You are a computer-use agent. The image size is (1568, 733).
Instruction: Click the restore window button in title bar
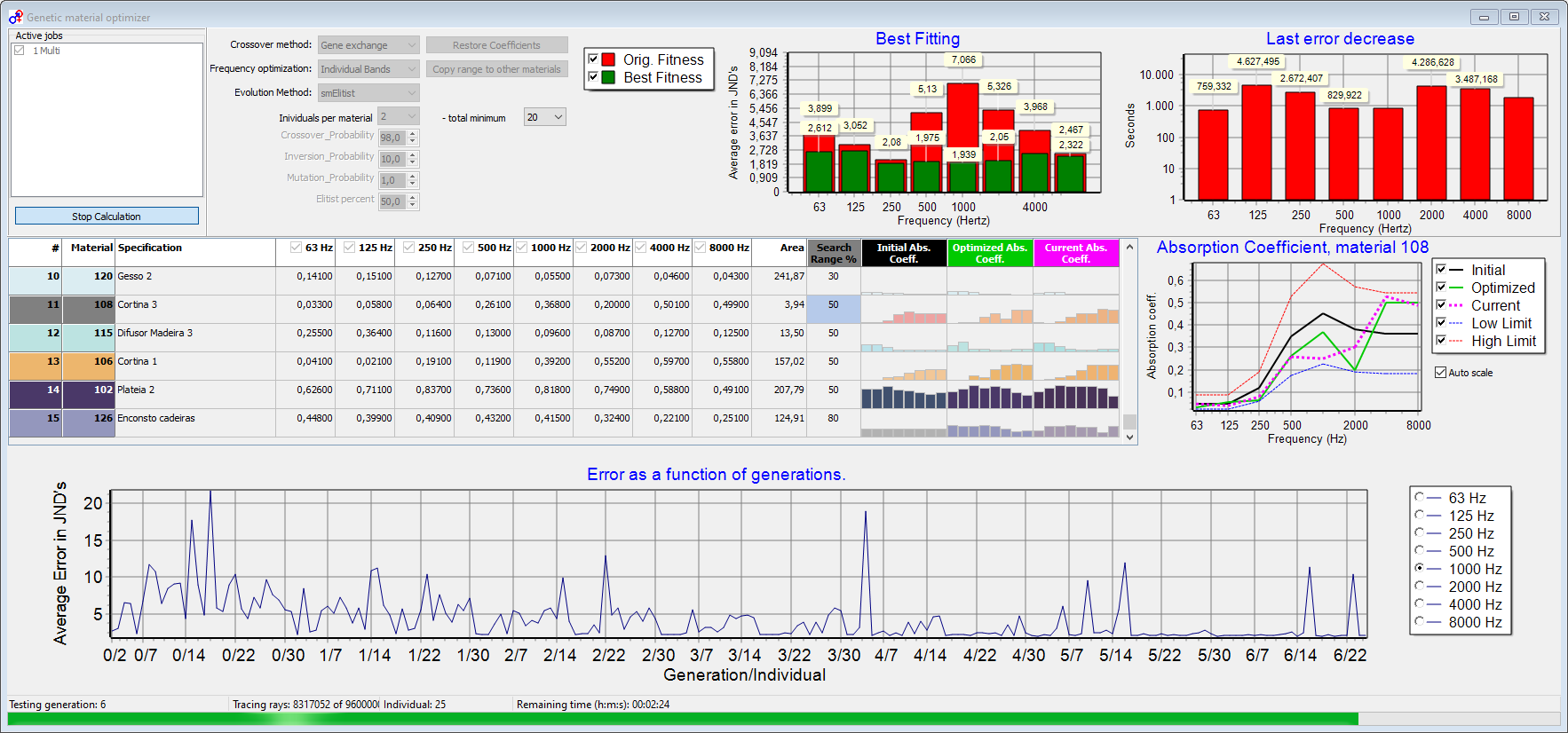pos(1514,16)
